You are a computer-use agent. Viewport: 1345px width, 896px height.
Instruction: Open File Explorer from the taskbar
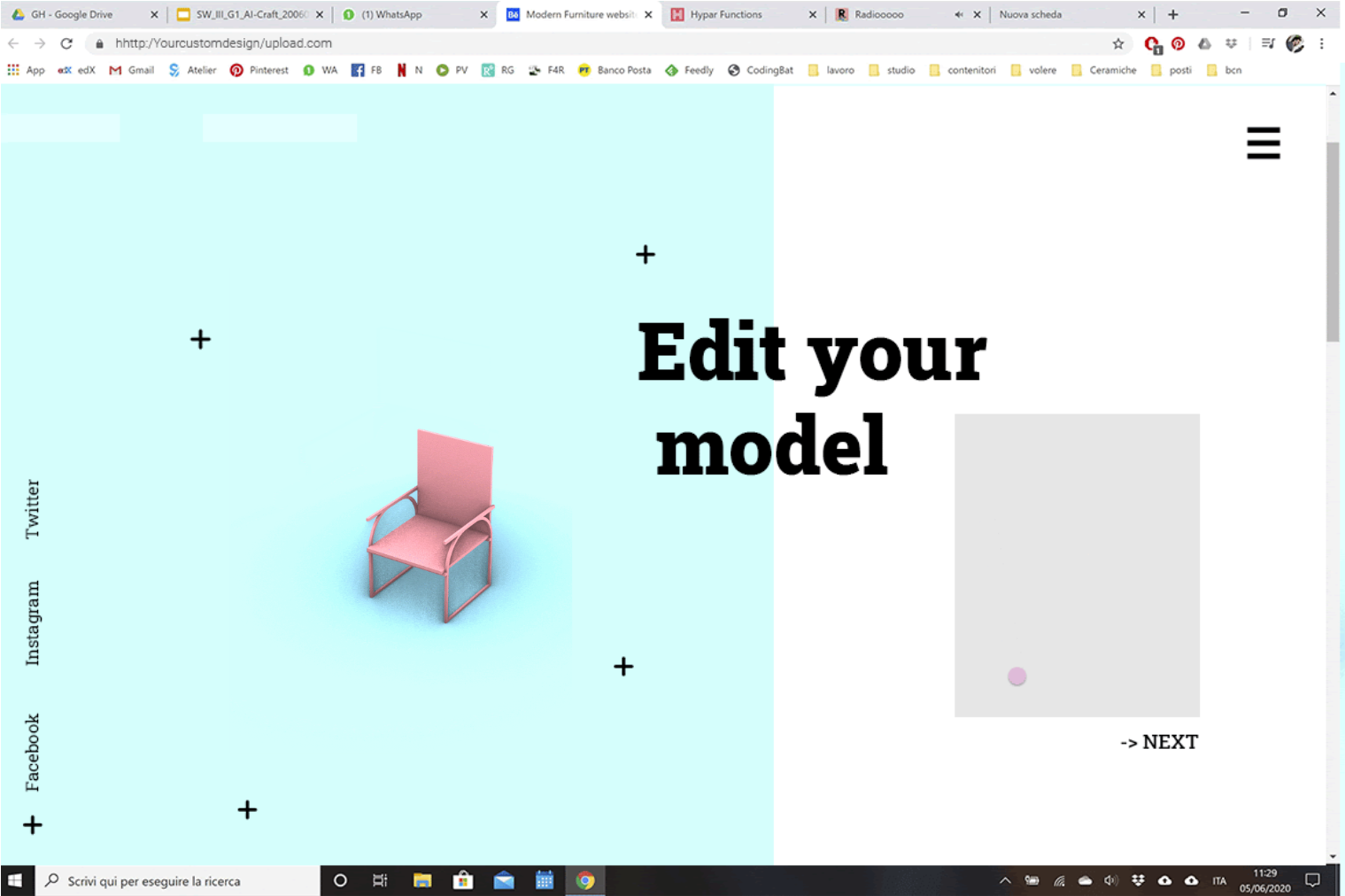pos(422,880)
